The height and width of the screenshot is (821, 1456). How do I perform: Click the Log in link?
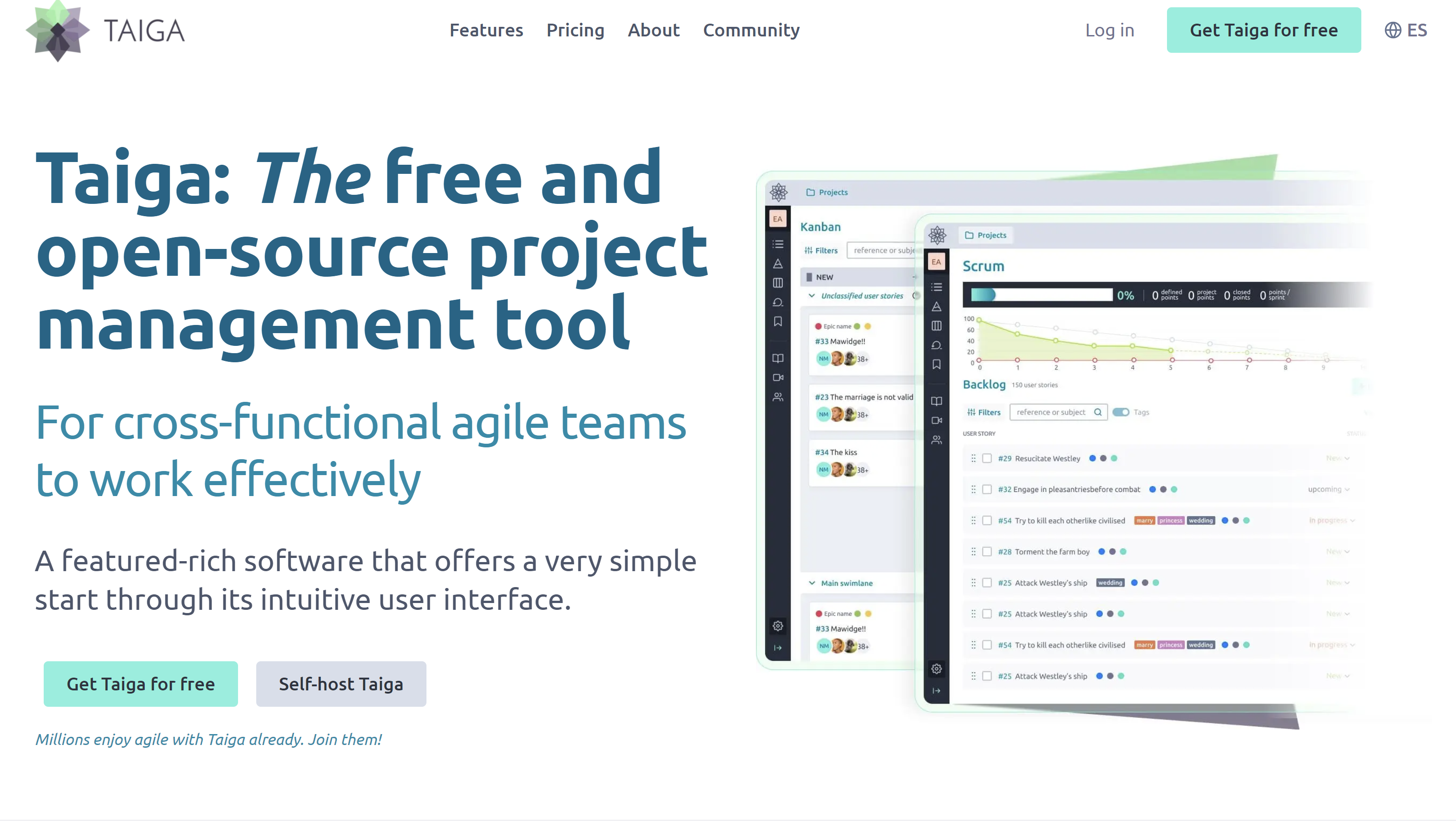(1109, 30)
